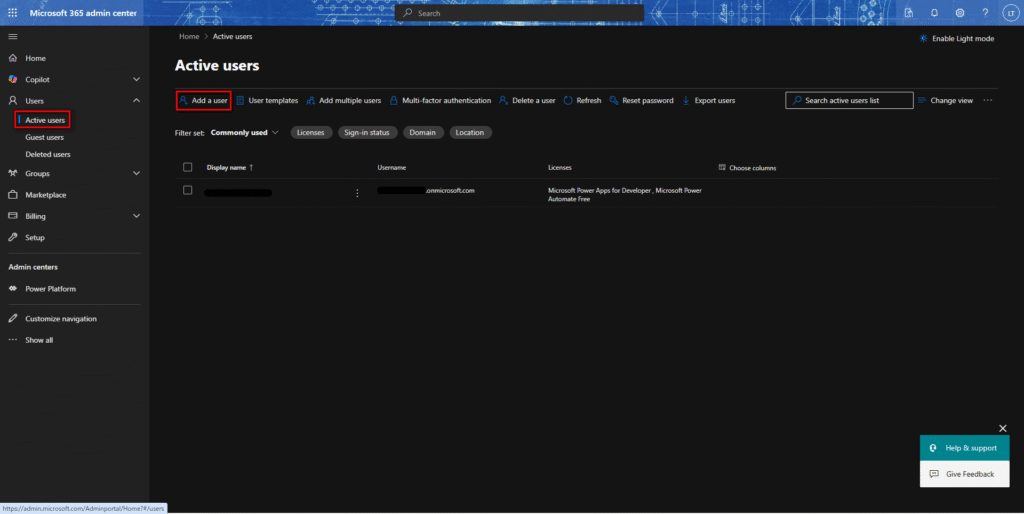Select the listed user's row checkbox
The image size is (1024, 514).
click(x=187, y=190)
